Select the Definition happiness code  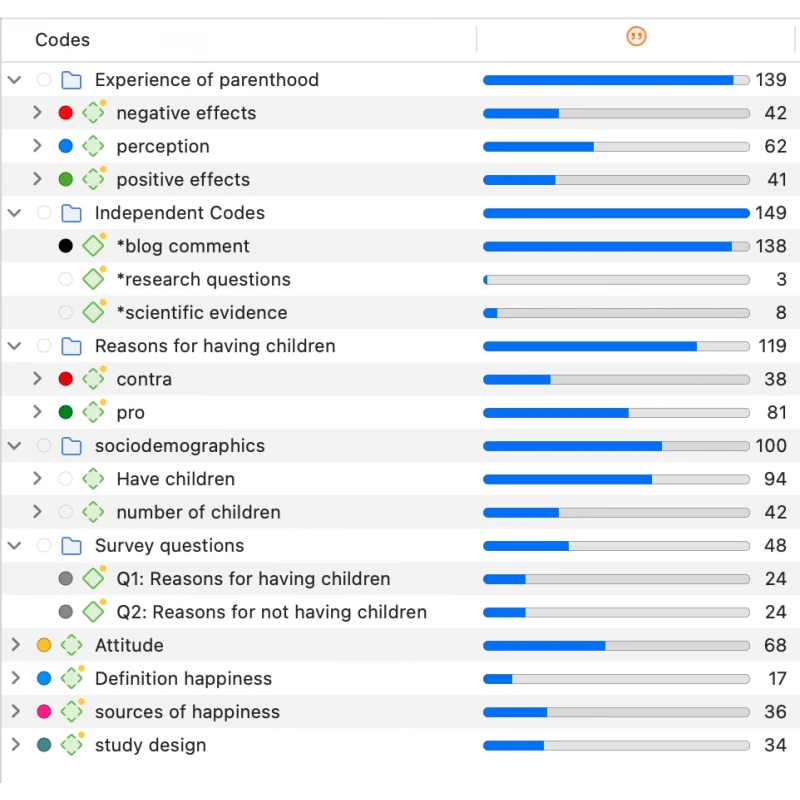coord(183,679)
